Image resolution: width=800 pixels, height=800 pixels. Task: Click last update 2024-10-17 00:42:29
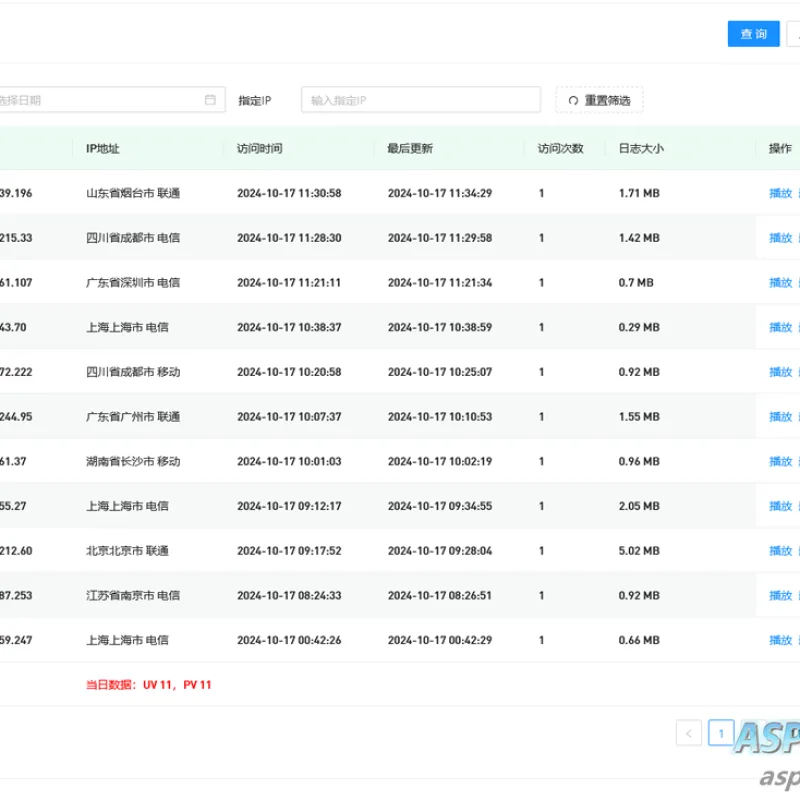[x=440, y=640]
